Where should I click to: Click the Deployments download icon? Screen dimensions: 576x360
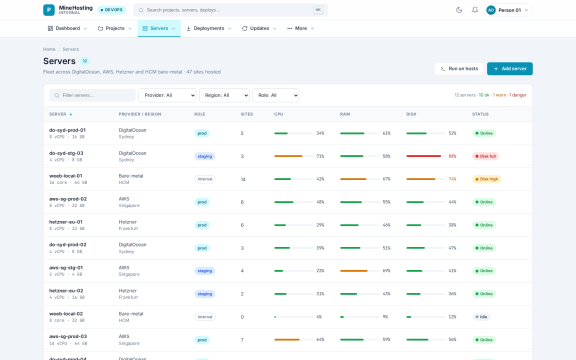188,28
